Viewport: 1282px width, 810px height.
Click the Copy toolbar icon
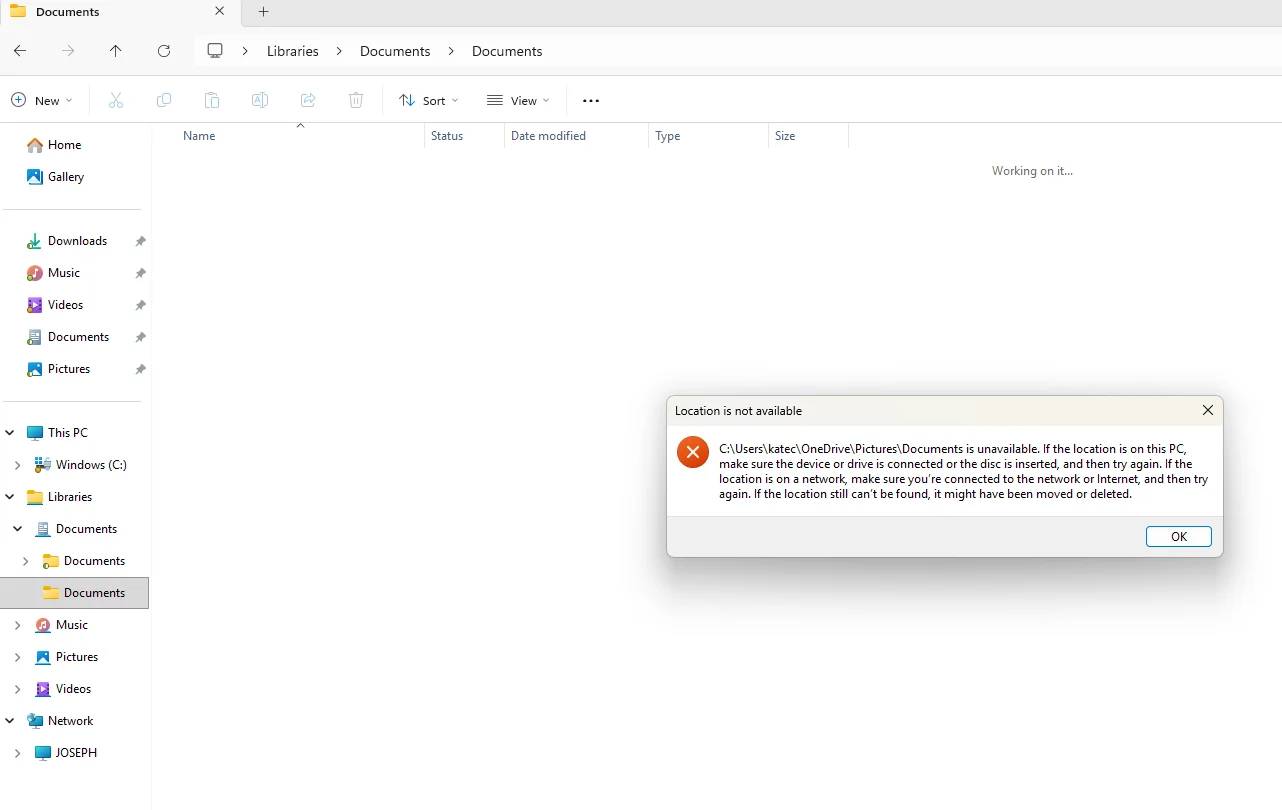click(164, 100)
